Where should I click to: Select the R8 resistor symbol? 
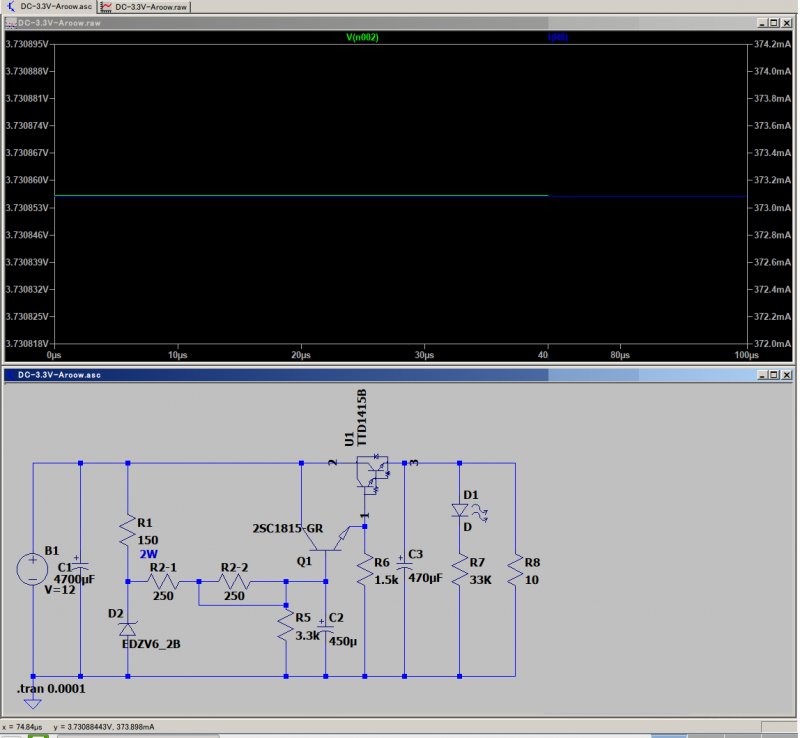tap(514, 571)
